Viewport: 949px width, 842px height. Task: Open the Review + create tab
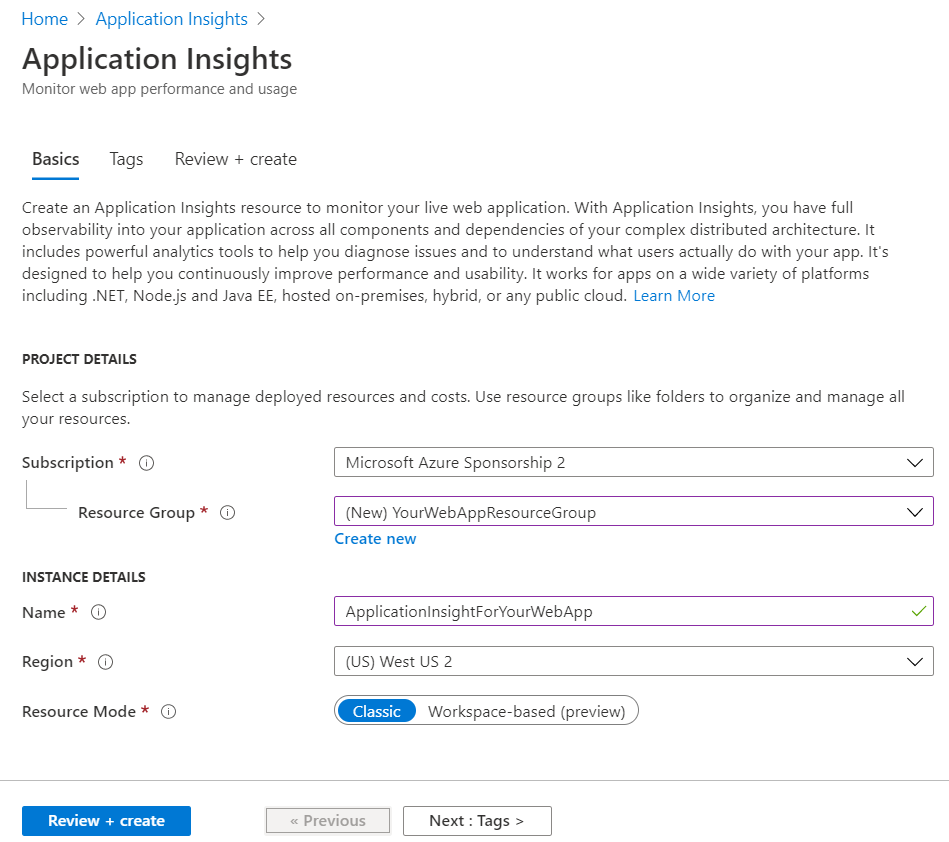(235, 159)
